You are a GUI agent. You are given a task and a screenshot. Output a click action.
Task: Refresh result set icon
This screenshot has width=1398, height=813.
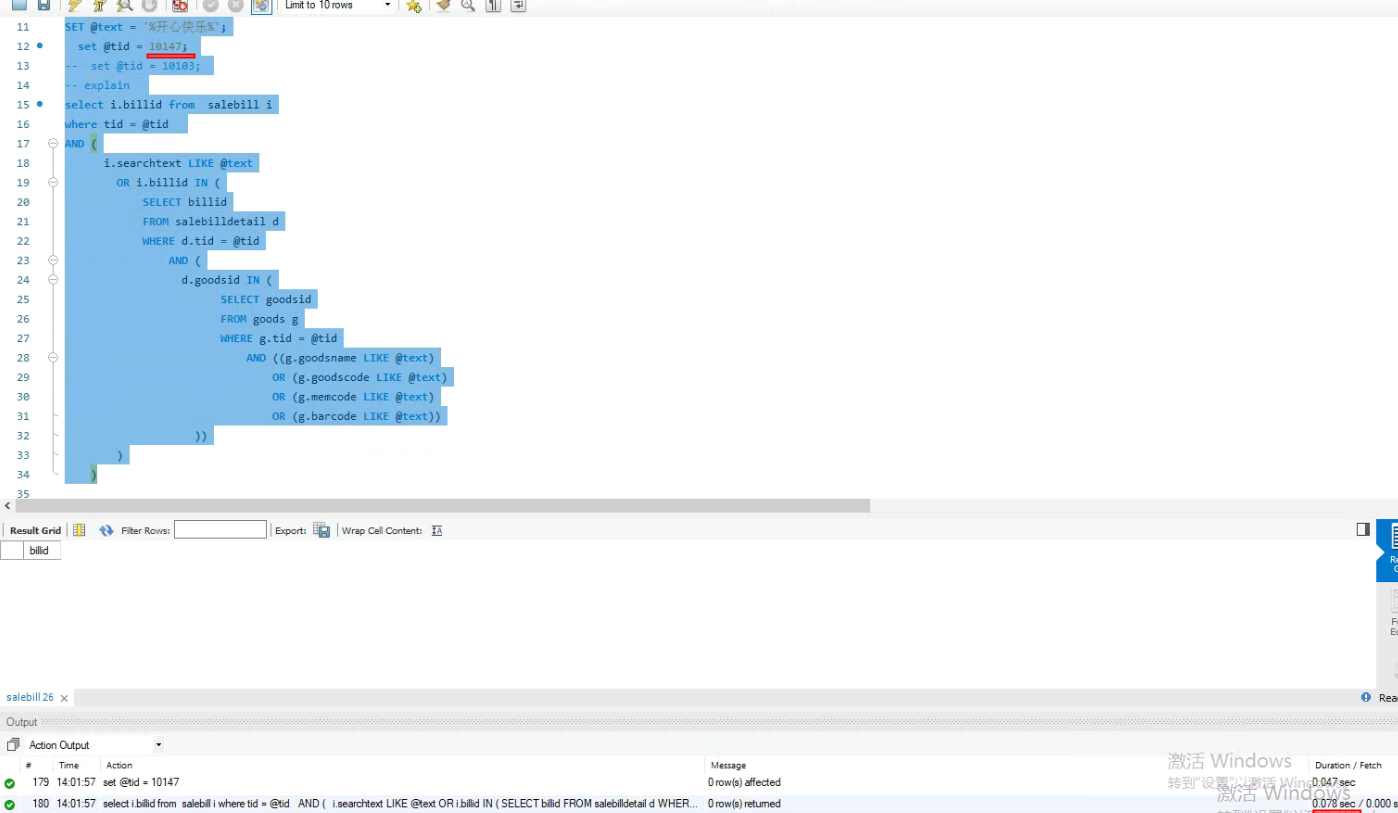(x=106, y=530)
